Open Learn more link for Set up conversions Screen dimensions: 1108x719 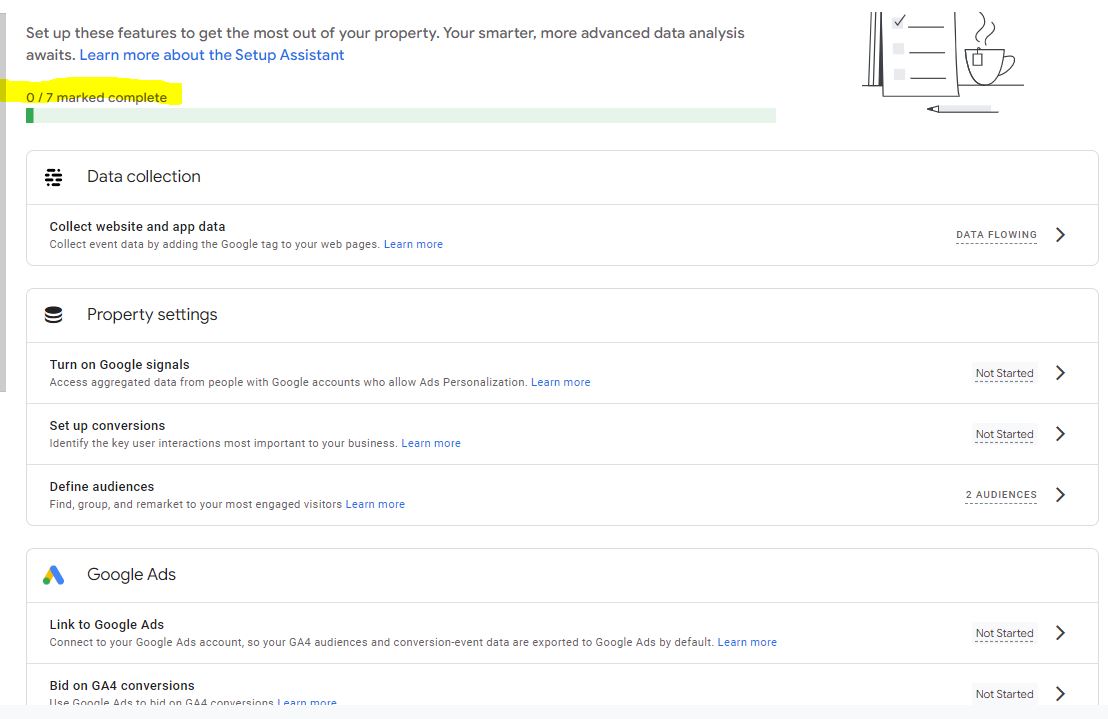point(431,444)
